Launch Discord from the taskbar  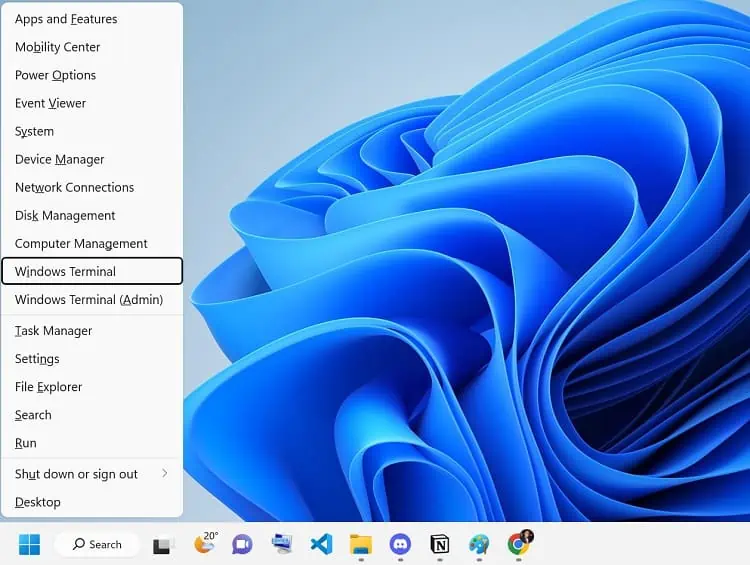(400, 544)
